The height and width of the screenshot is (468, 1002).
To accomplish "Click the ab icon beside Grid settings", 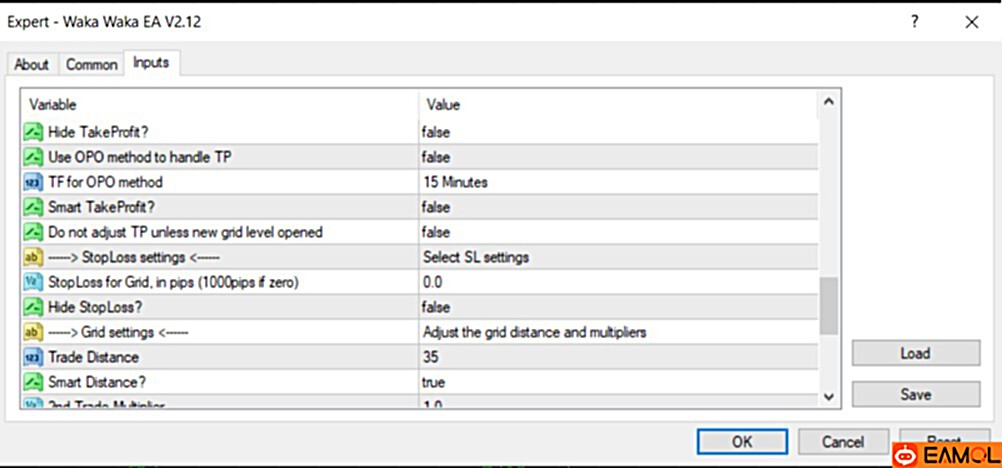I will pos(33,332).
